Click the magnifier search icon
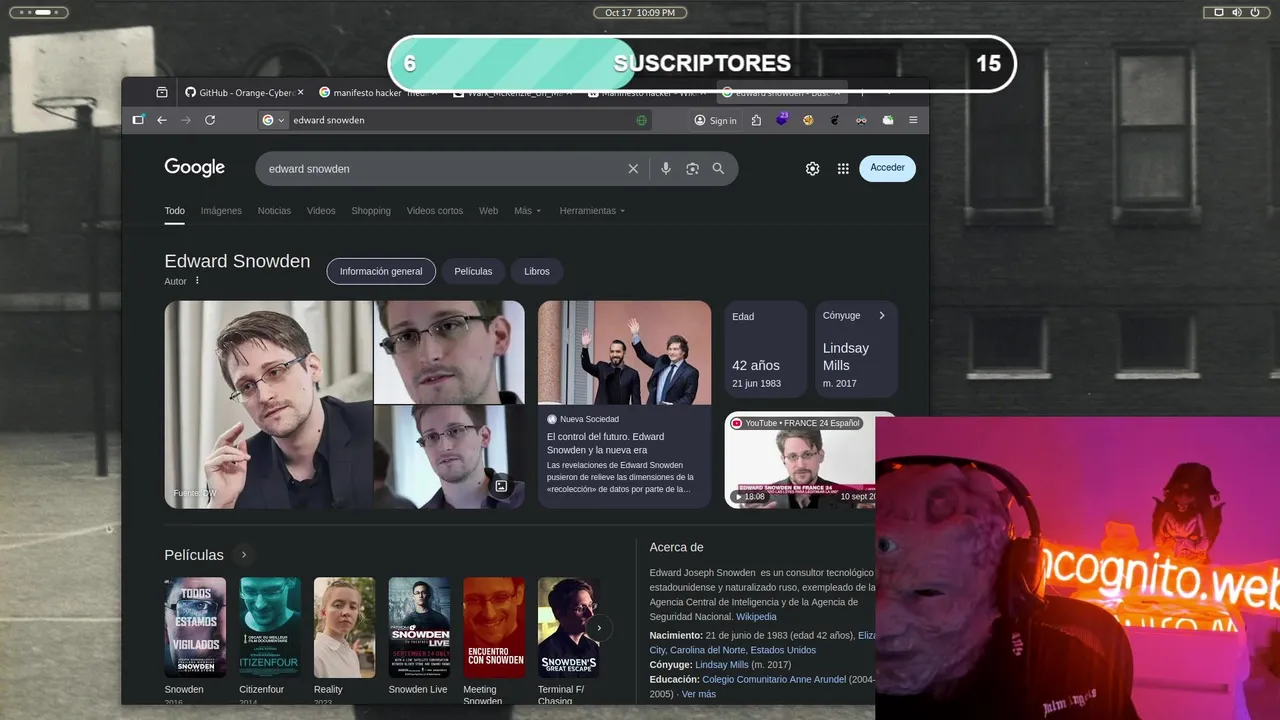 718,169
